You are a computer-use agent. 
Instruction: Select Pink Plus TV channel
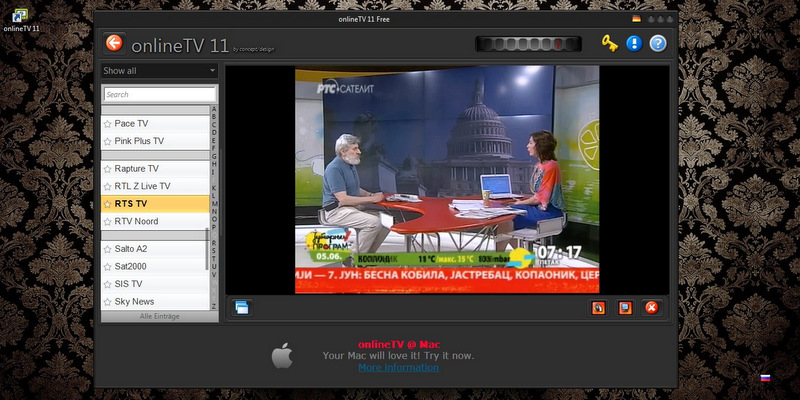point(155,141)
